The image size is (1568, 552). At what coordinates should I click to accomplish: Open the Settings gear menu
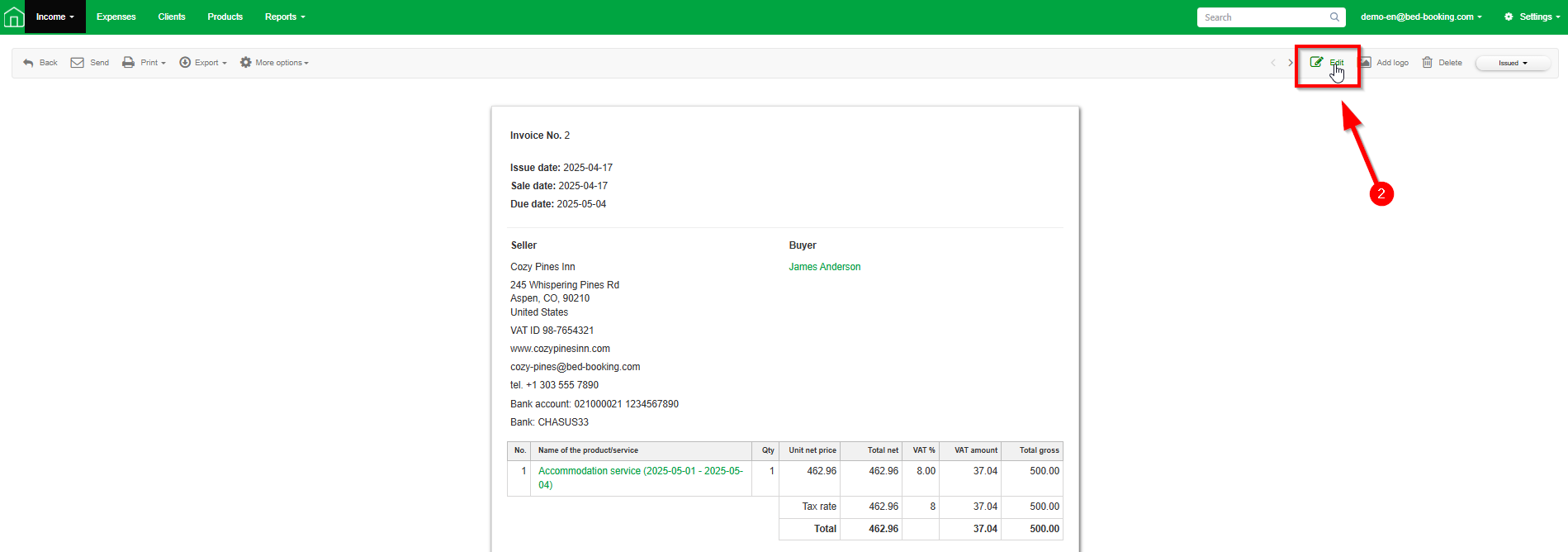1532,17
